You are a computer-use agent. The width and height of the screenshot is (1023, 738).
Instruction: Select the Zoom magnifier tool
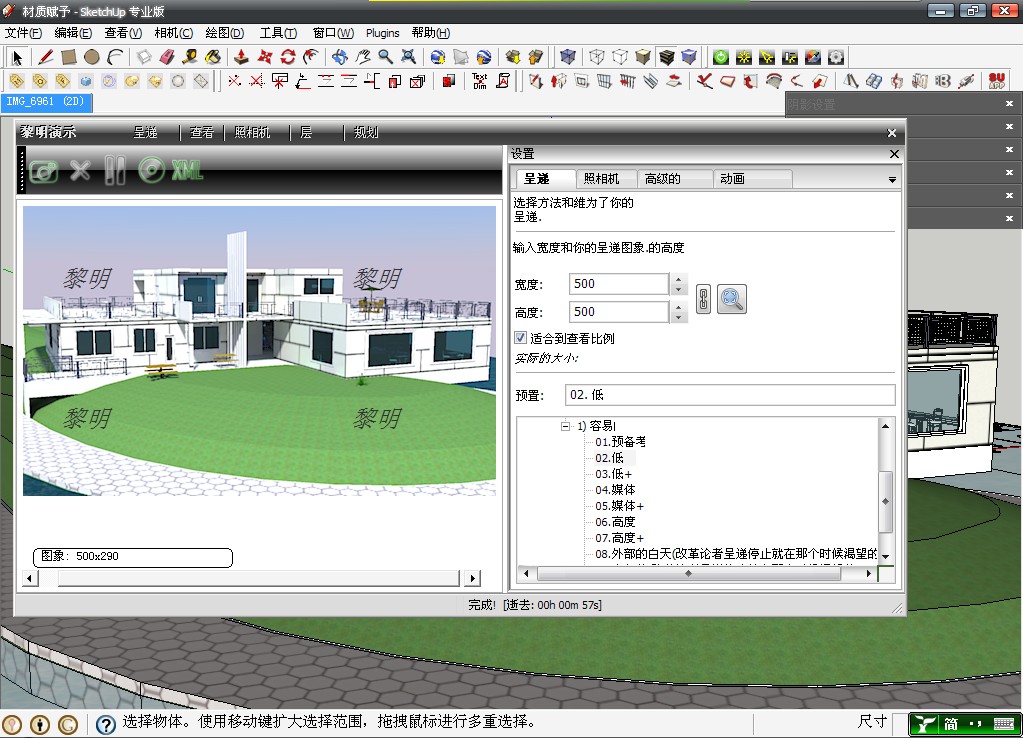pos(386,57)
